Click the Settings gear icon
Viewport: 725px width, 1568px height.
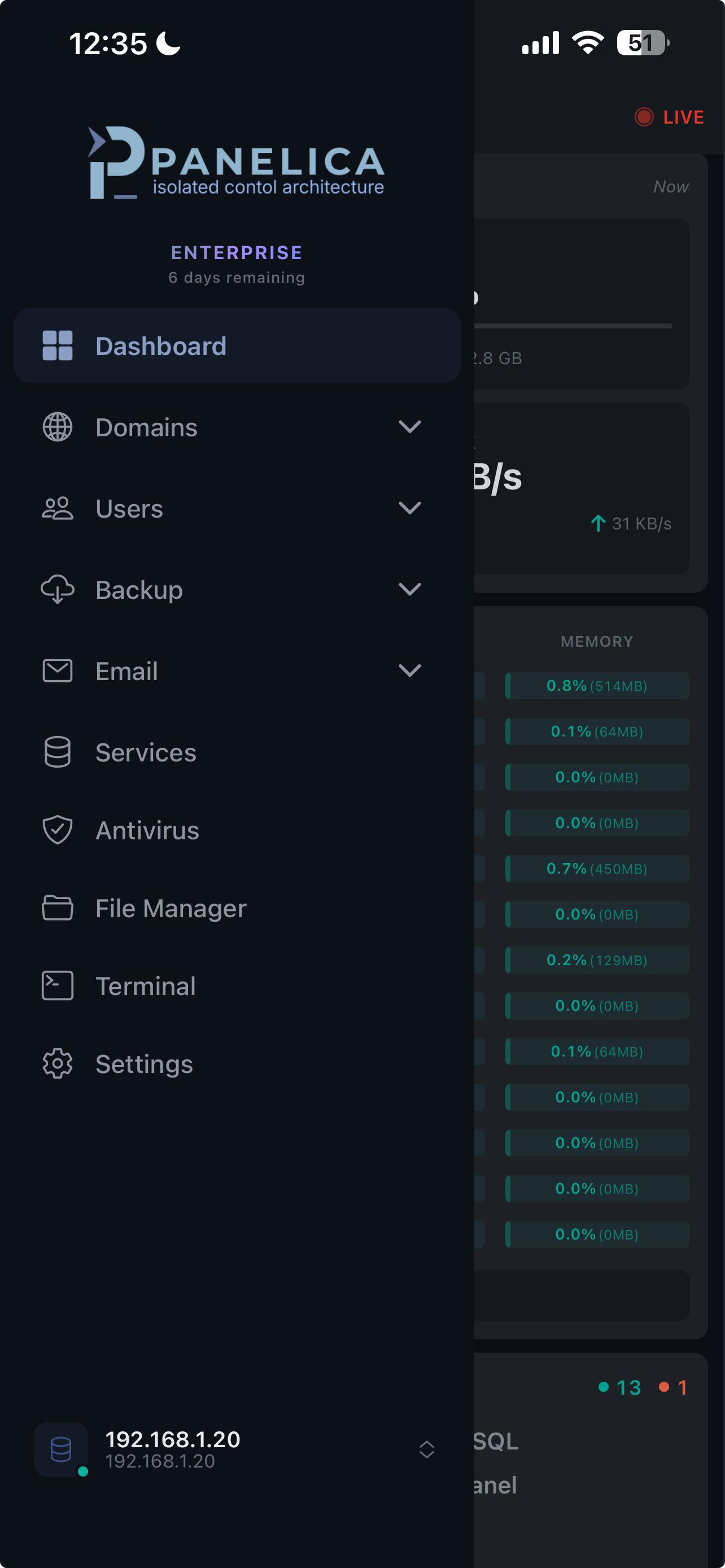[x=57, y=1063]
